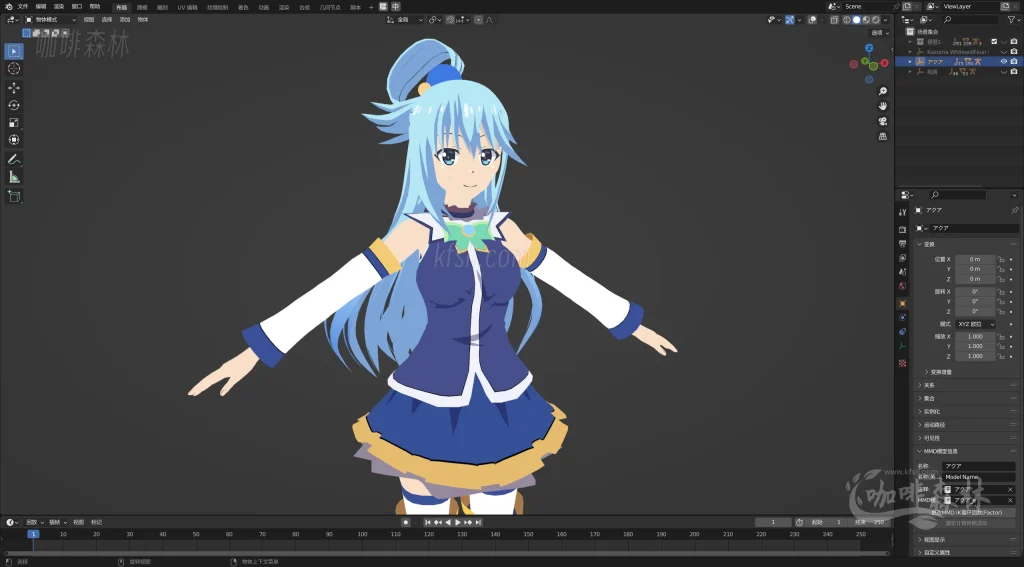The image size is (1024, 567).
Task: Jump to the timeline end frame
Action: pos(478,523)
